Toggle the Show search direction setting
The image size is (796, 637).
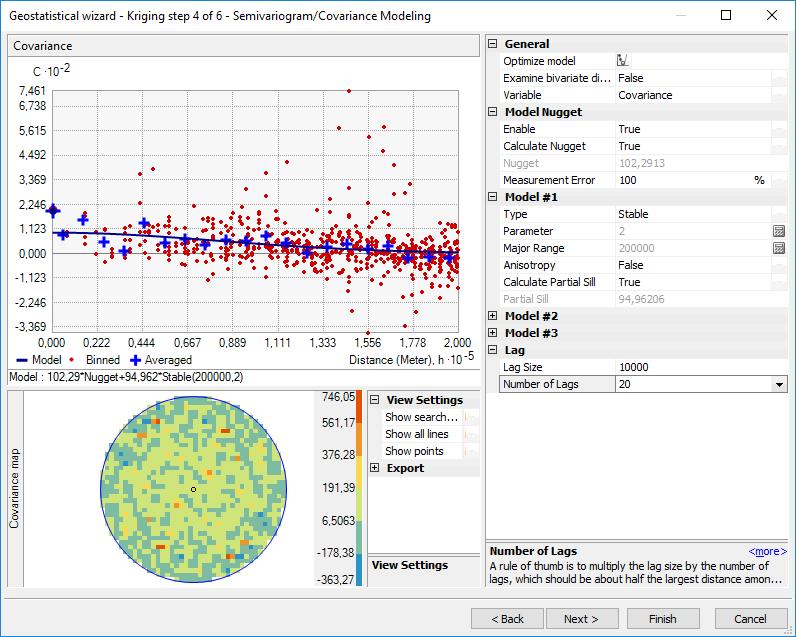click(x=471, y=417)
